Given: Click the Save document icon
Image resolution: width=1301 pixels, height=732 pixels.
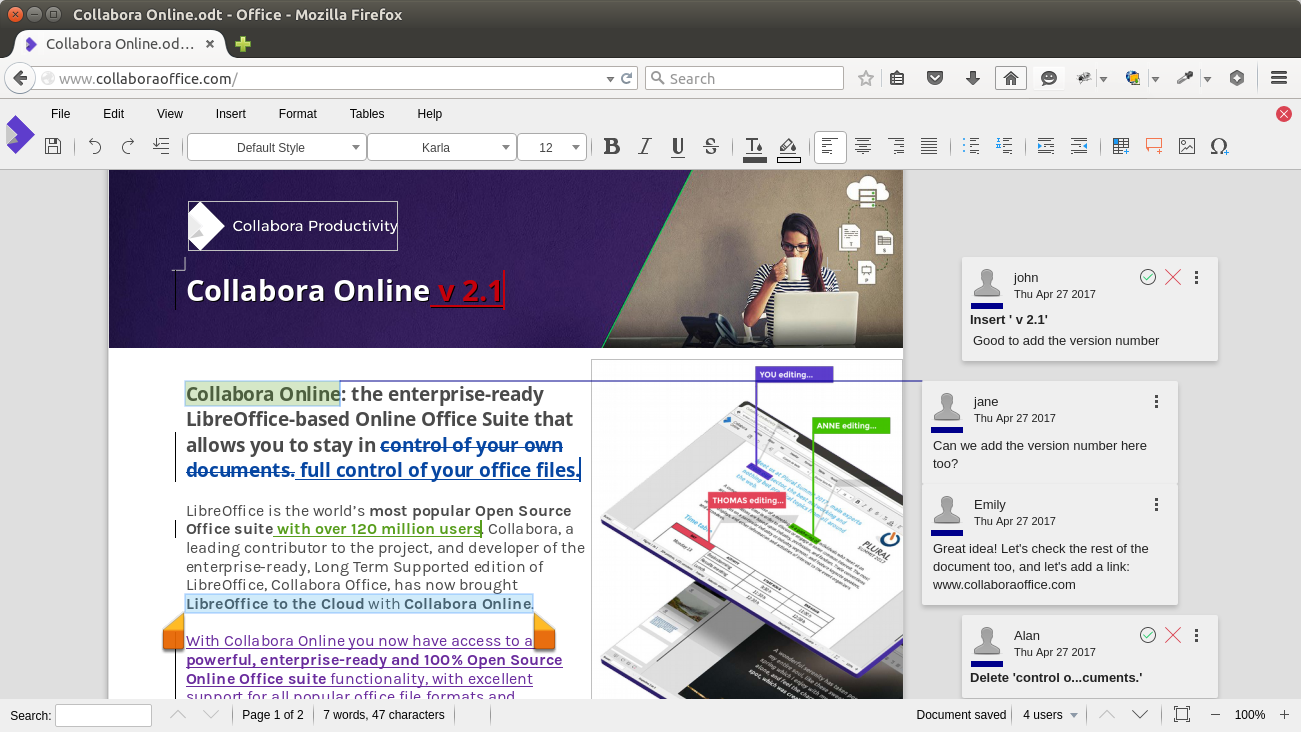Looking at the screenshot, I should coord(53,147).
